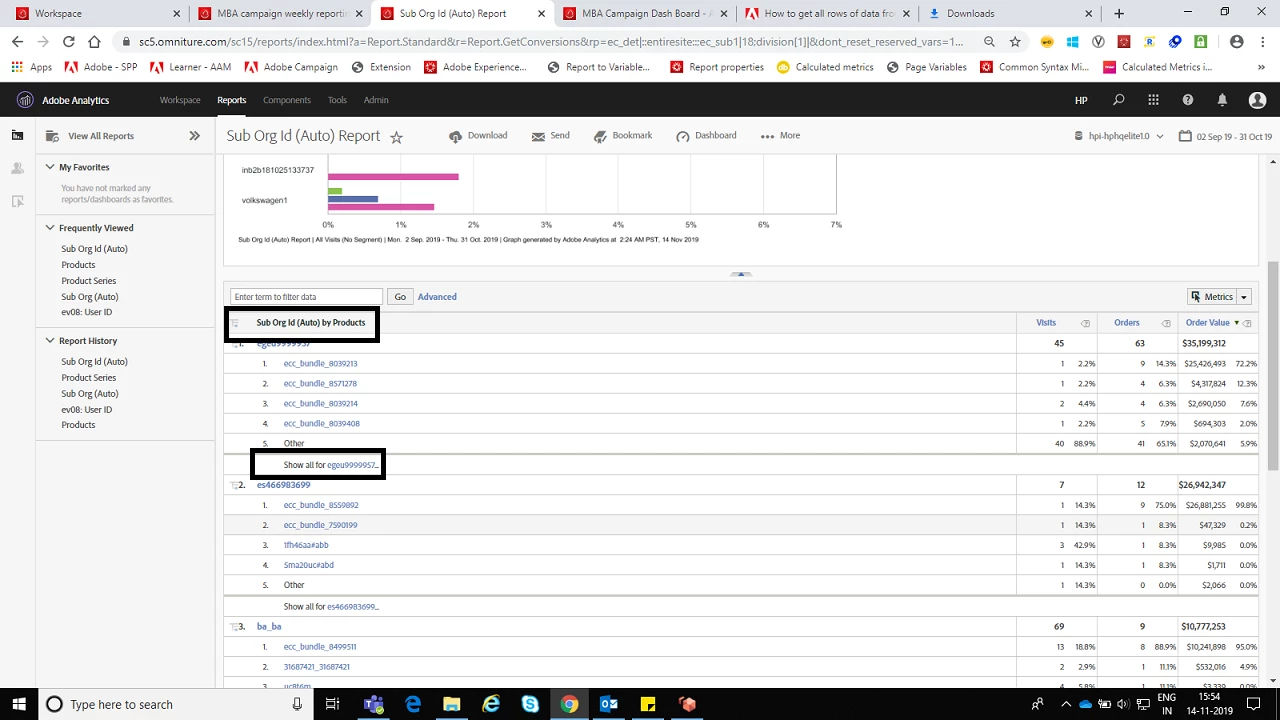The height and width of the screenshot is (720, 1280).
Task: Open Outlook from the taskbar
Action: (608, 704)
